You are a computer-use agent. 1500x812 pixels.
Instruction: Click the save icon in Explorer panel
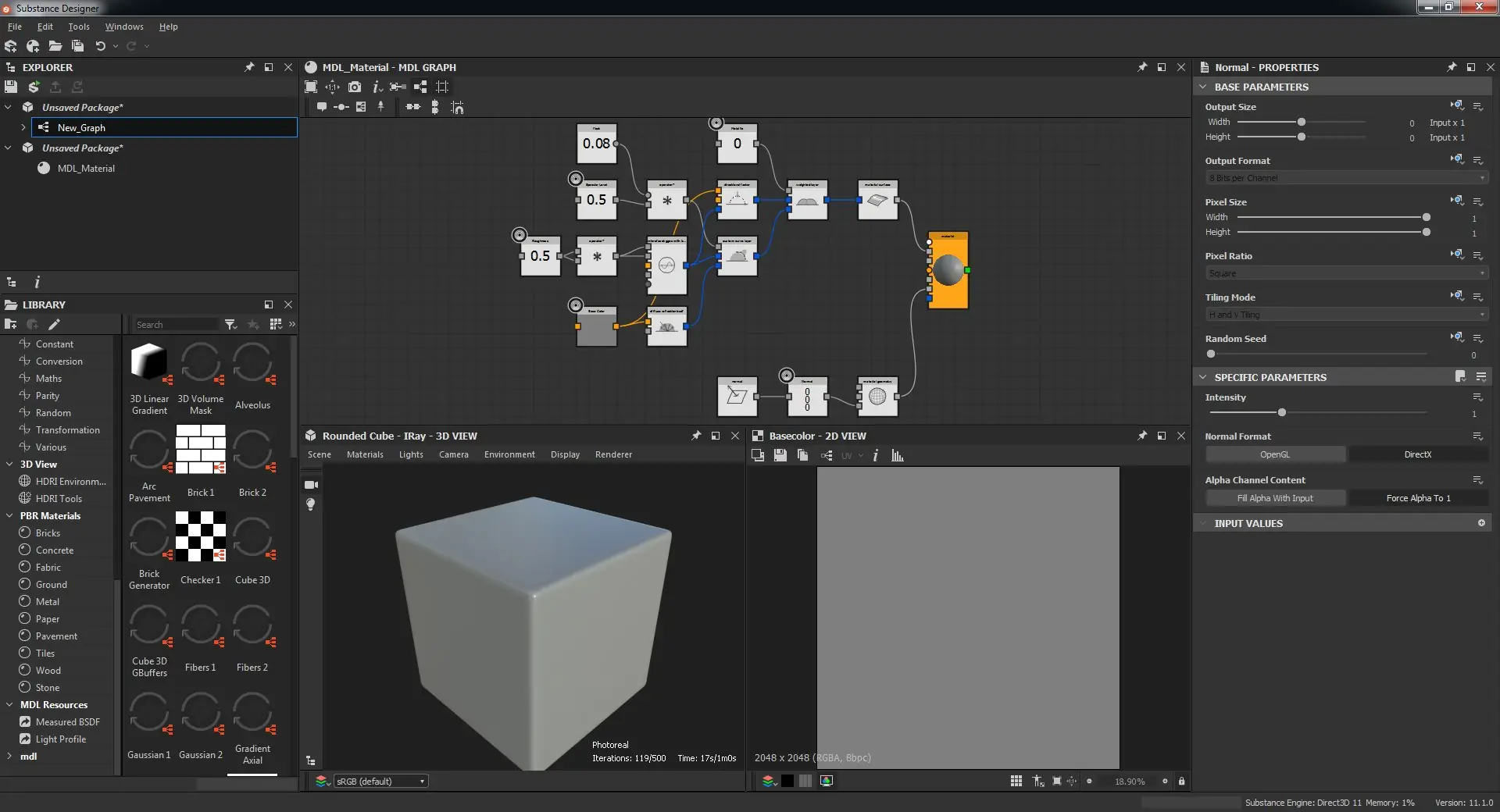(x=11, y=87)
